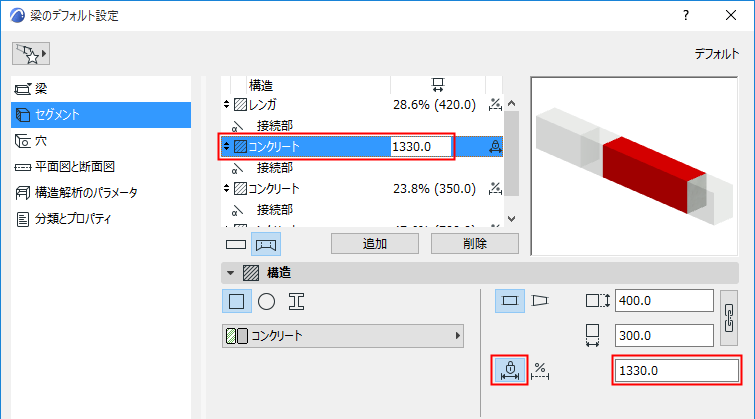Click joint angle icon under レンガ row

(237, 127)
